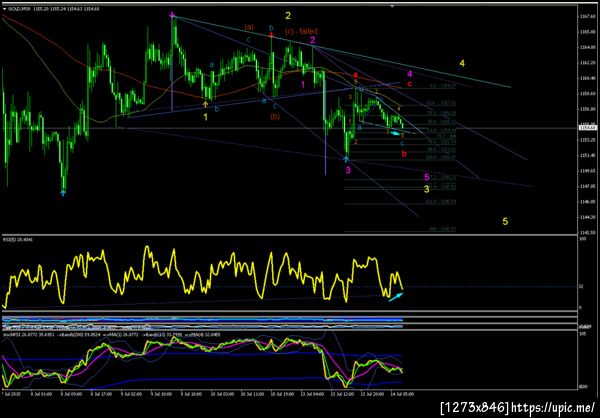
Task: Select the blue up-arrow above magenta '3'
Action: (347, 158)
